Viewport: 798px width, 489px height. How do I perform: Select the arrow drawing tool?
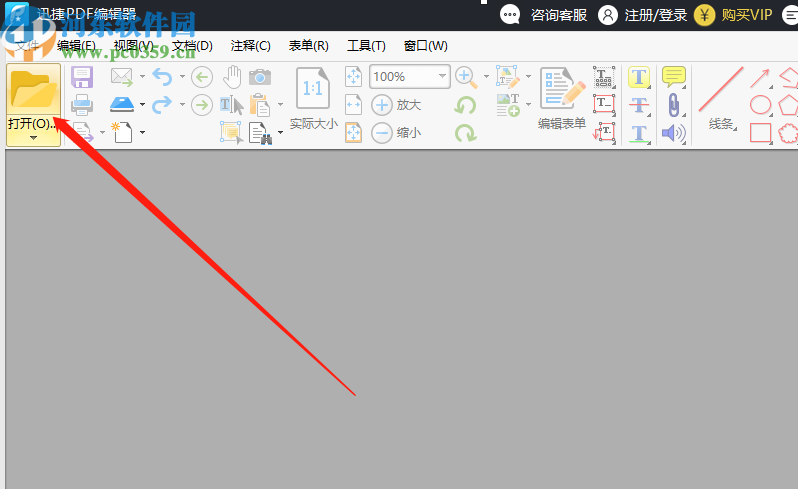click(760, 78)
